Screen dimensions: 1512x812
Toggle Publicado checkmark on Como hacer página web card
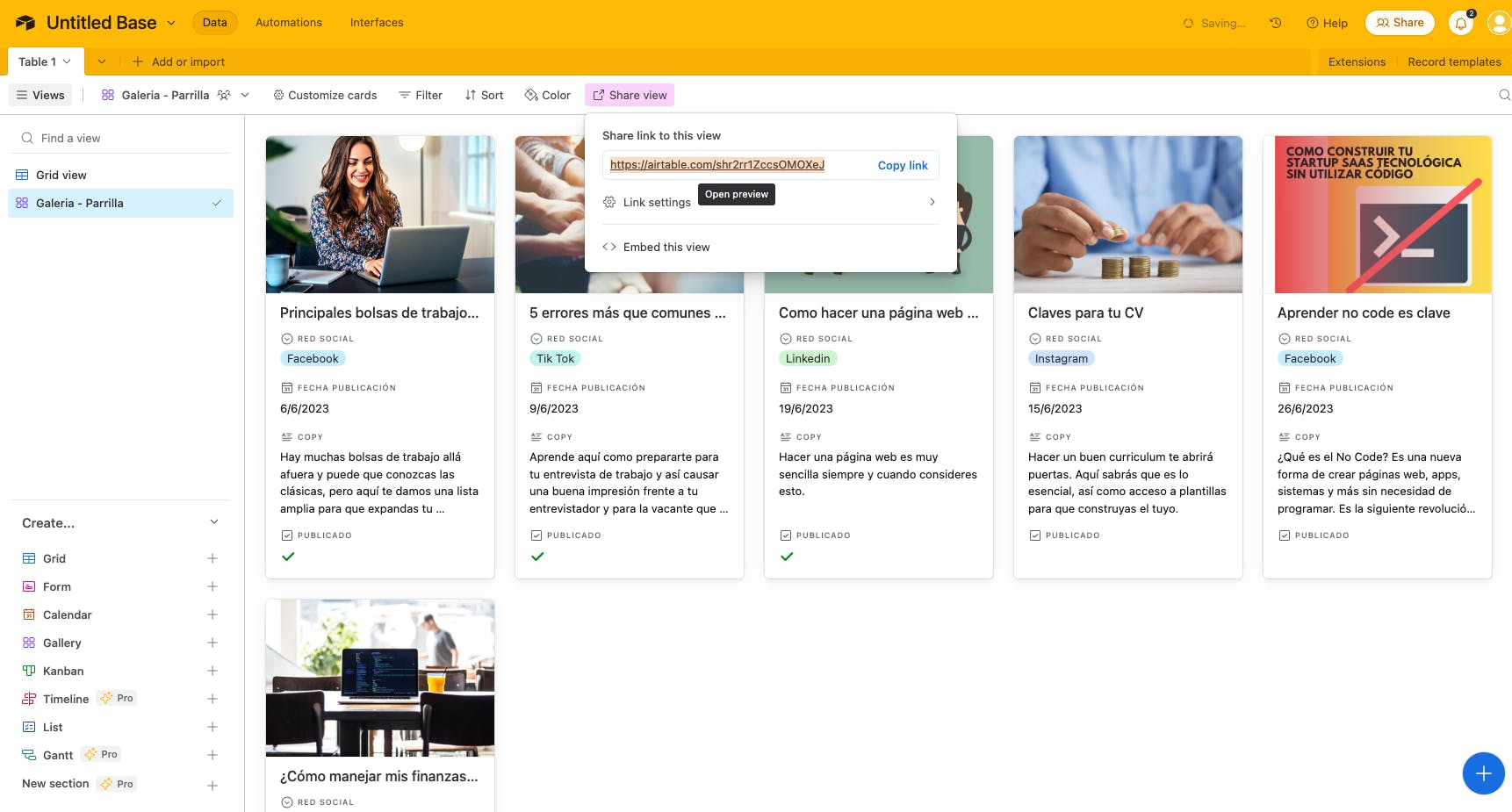click(x=787, y=557)
